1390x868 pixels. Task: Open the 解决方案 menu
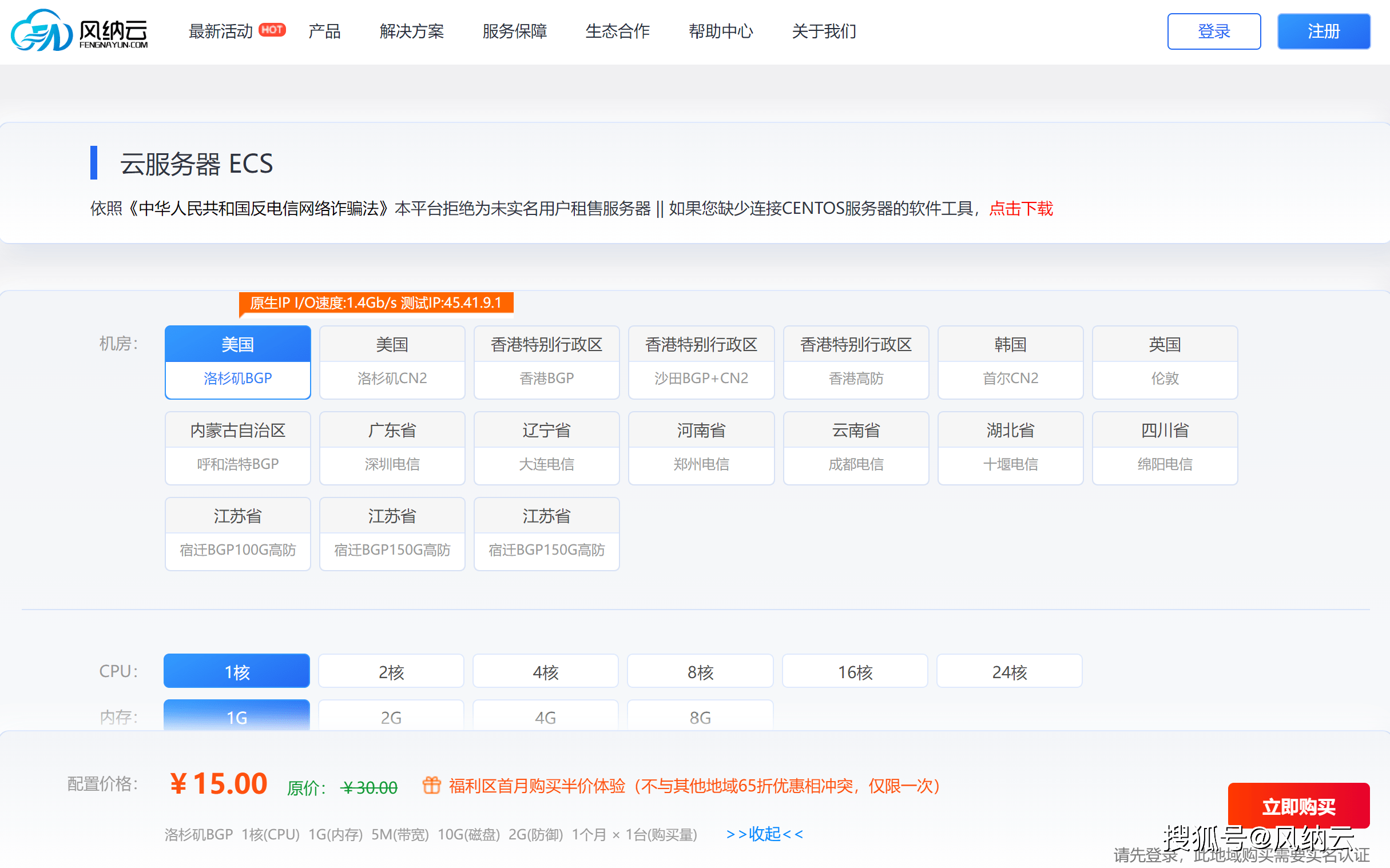(x=412, y=31)
